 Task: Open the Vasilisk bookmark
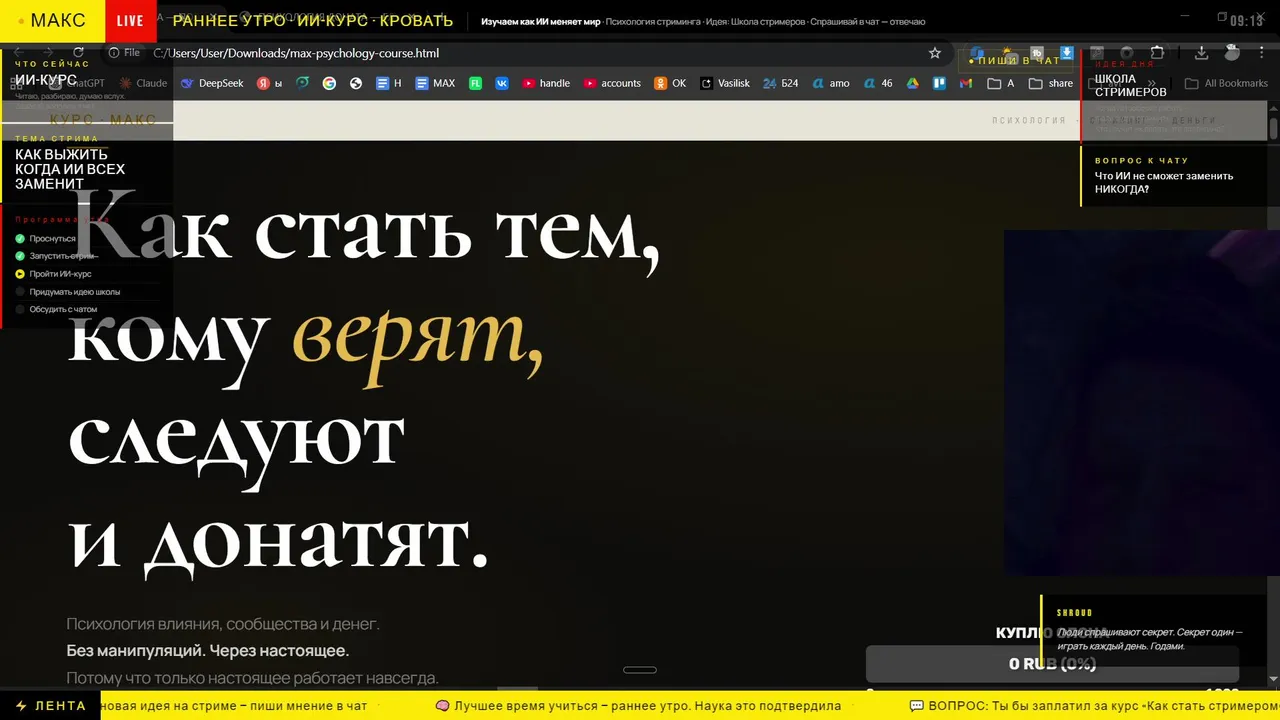725,83
